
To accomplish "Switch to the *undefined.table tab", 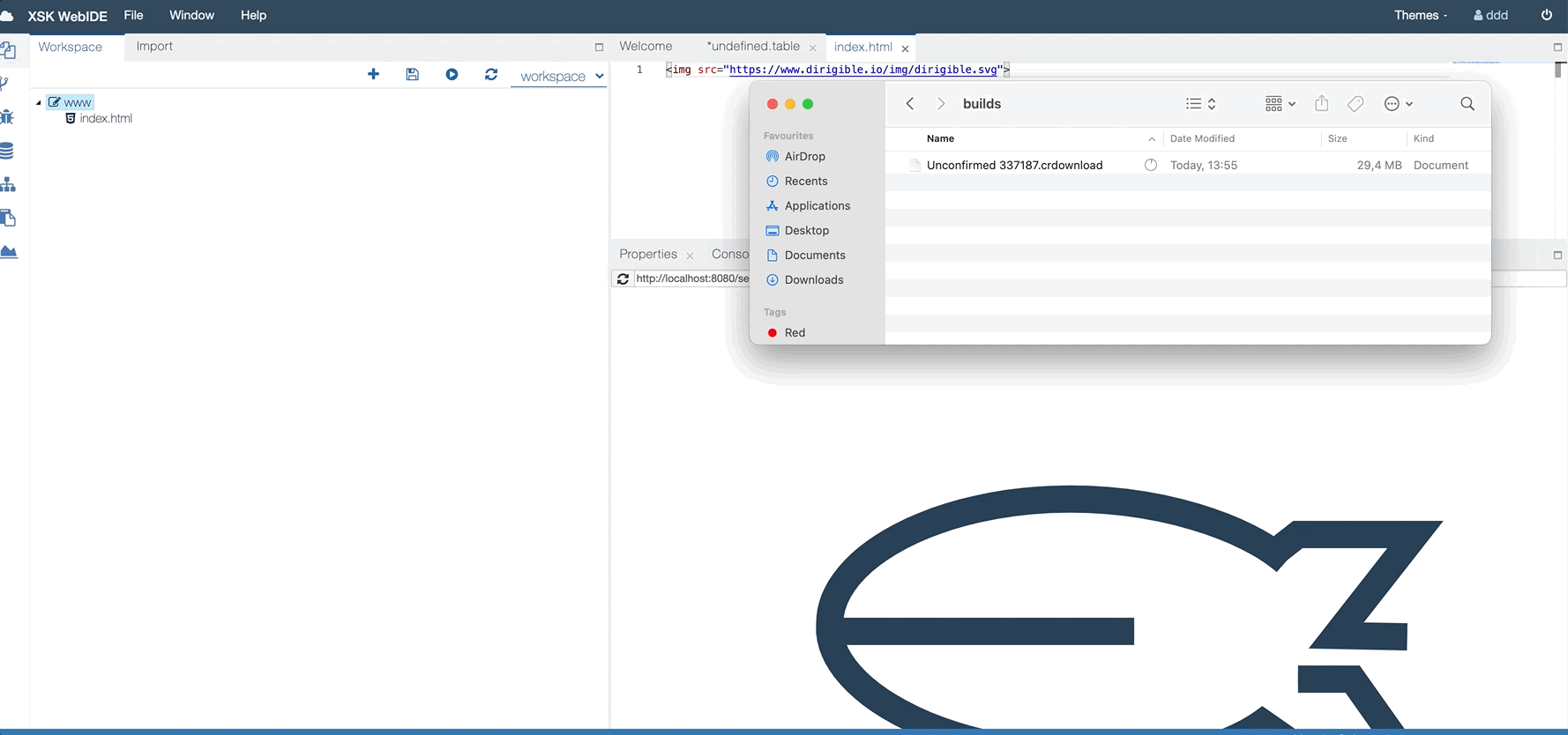I will click(753, 47).
